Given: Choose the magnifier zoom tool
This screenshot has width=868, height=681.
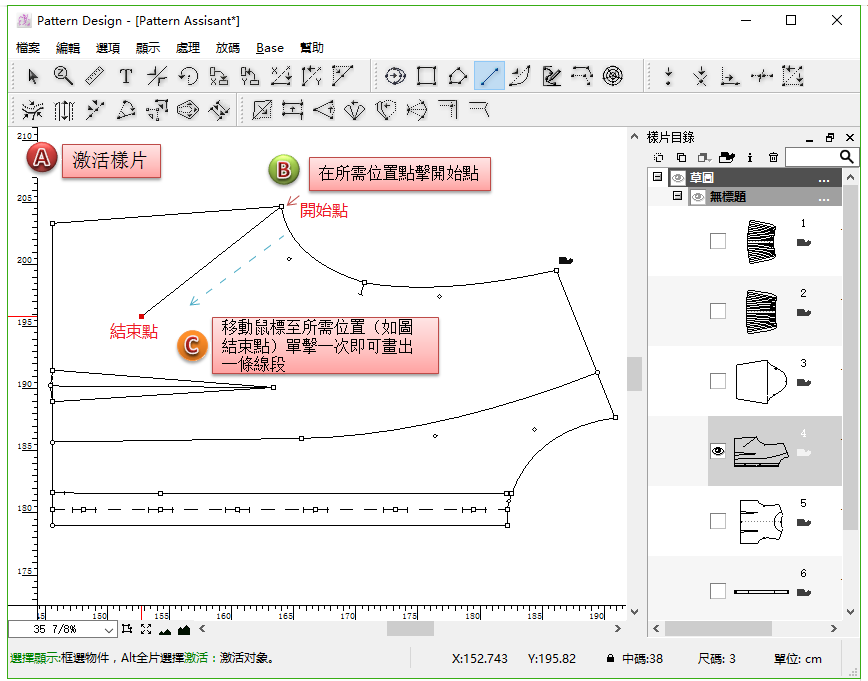Looking at the screenshot, I should pos(63,76).
